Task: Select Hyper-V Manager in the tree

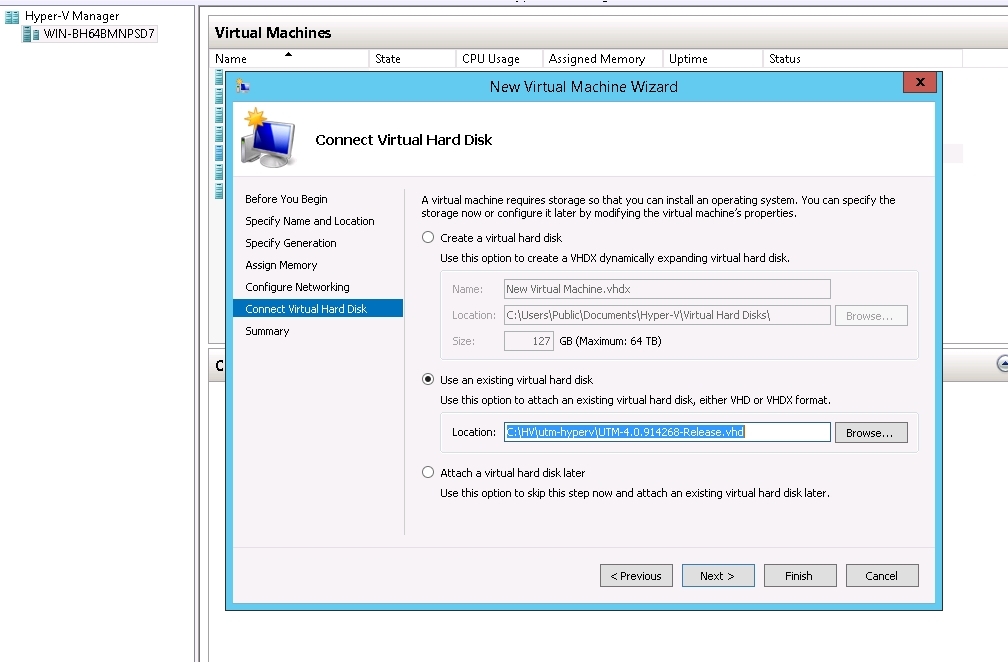Action: click(x=72, y=16)
